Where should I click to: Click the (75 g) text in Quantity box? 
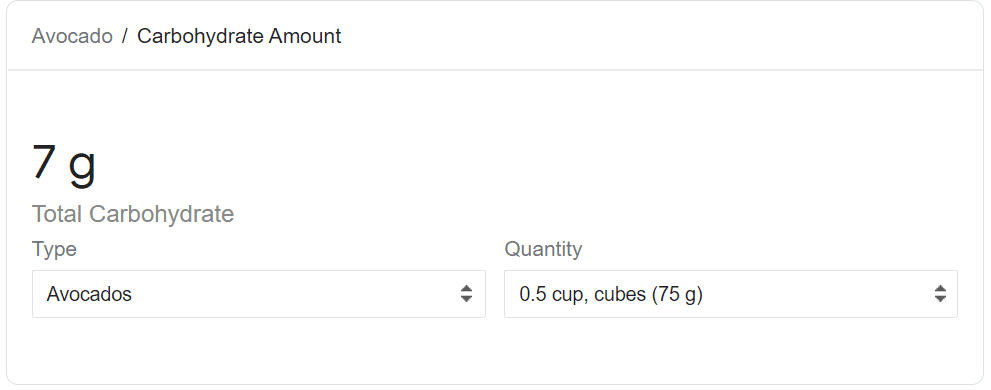[677, 295]
